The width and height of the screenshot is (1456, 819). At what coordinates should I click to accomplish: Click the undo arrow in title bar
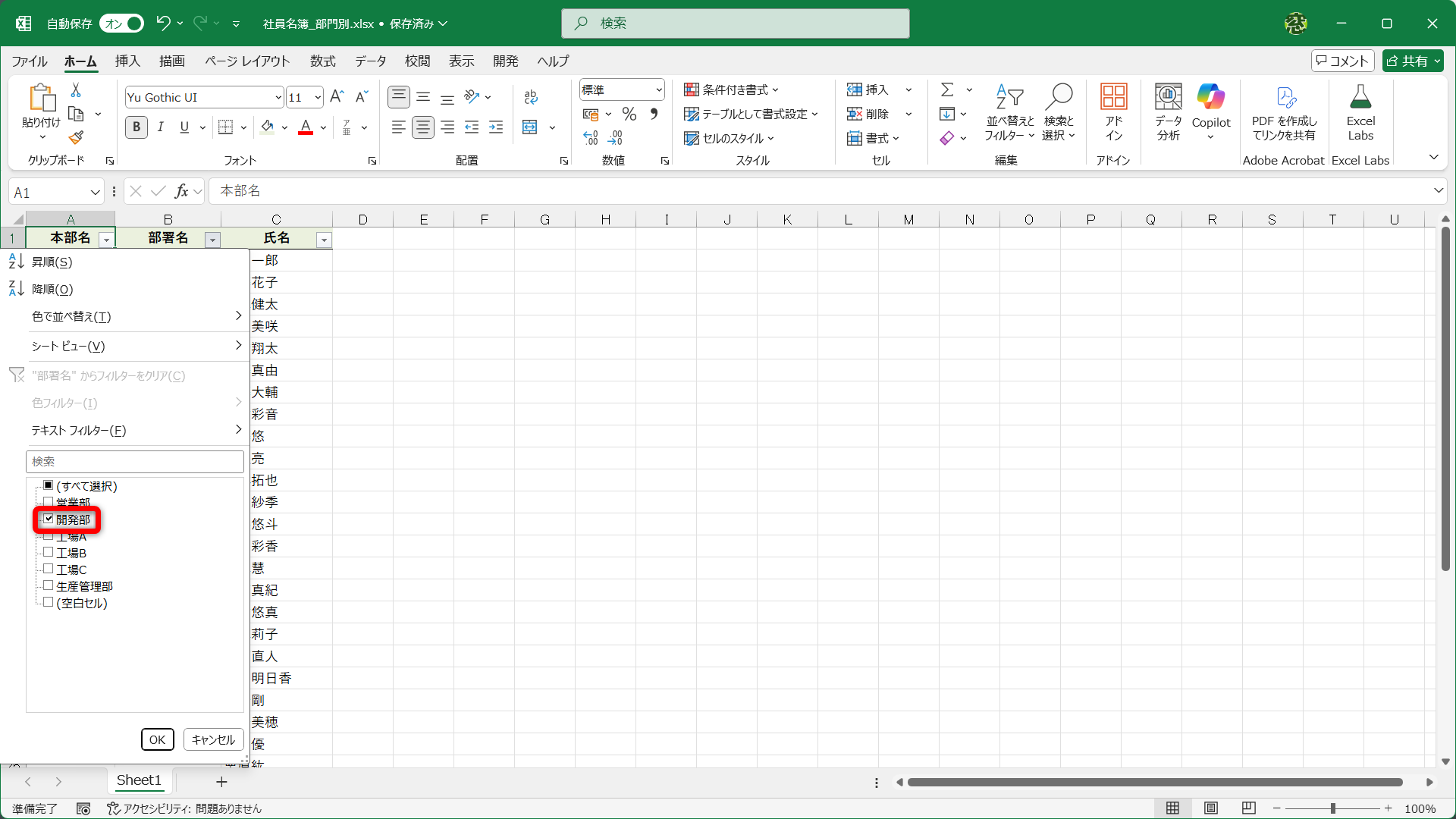(x=163, y=24)
